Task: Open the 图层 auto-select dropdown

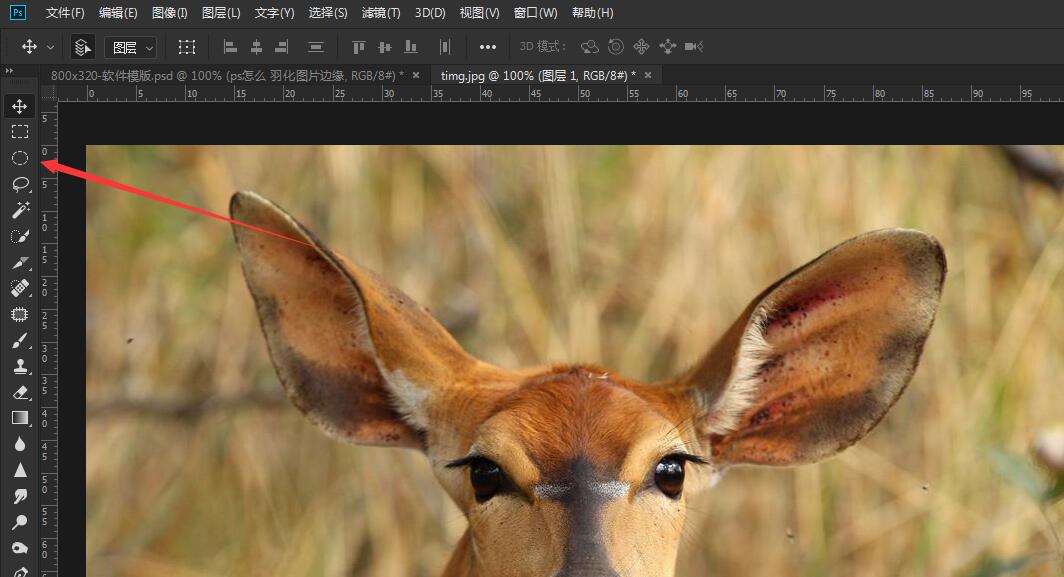Action: (131, 47)
